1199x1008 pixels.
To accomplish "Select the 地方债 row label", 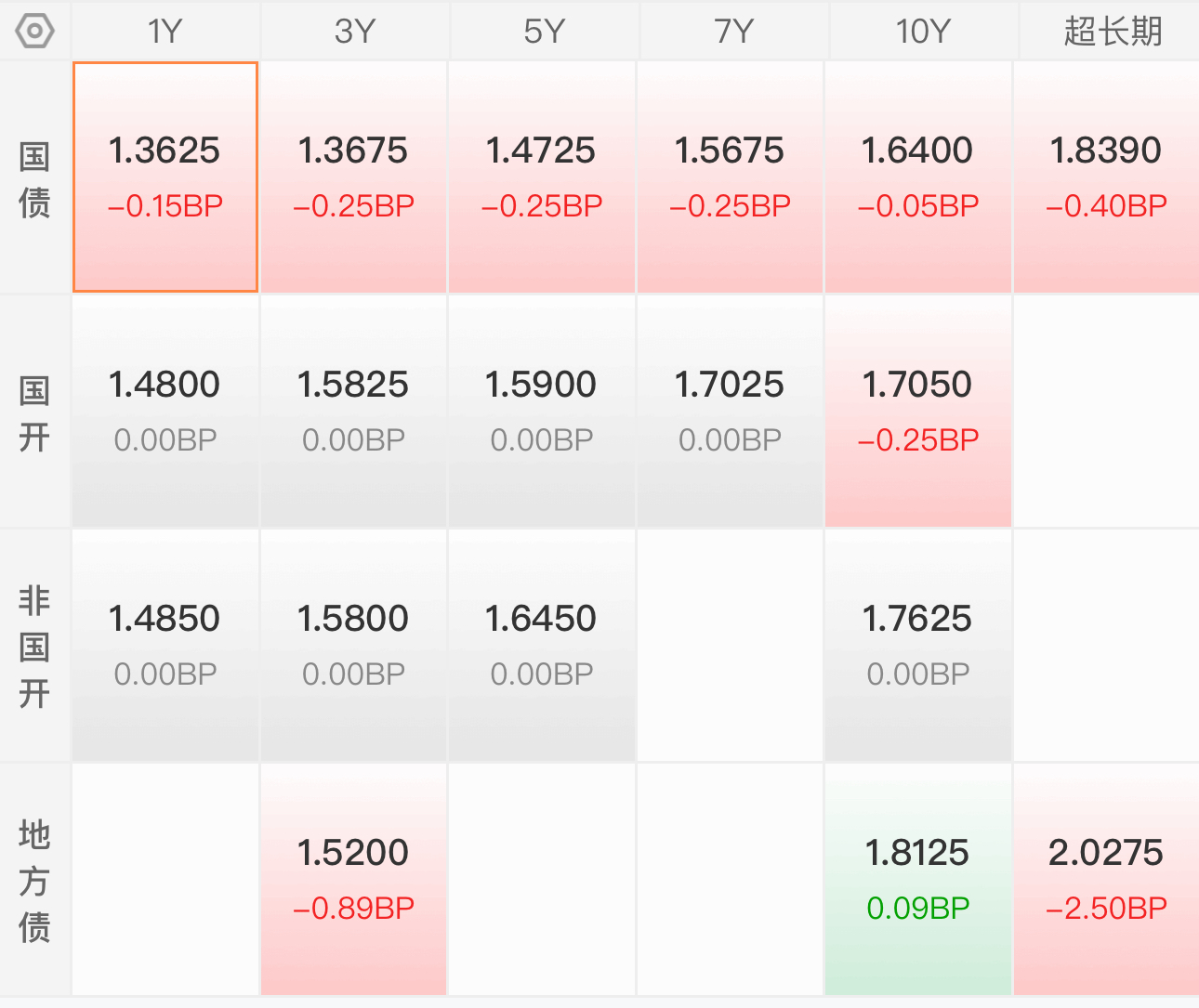I will pyautogui.click(x=34, y=880).
